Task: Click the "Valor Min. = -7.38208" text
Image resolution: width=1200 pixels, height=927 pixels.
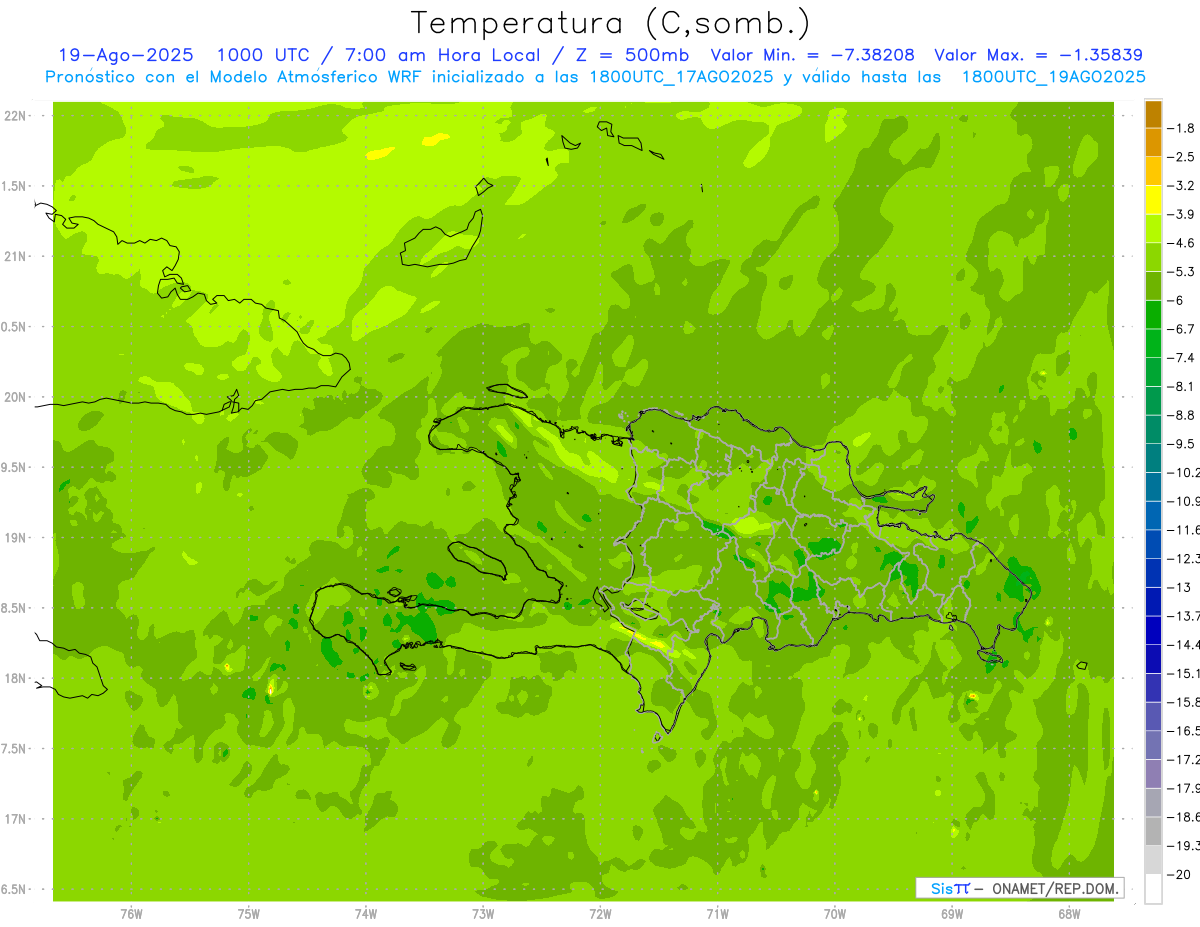Action: (812, 55)
